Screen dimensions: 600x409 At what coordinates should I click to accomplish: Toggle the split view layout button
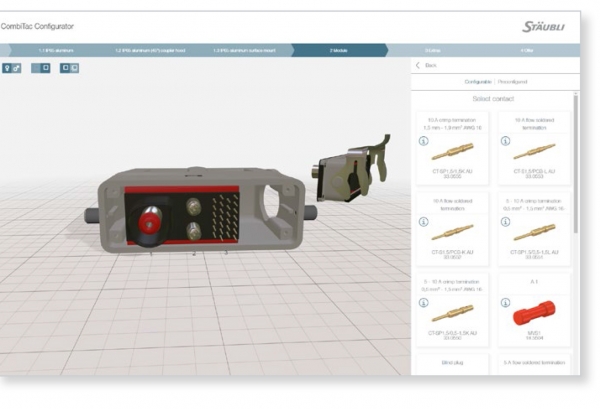click(x=69, y=68)
